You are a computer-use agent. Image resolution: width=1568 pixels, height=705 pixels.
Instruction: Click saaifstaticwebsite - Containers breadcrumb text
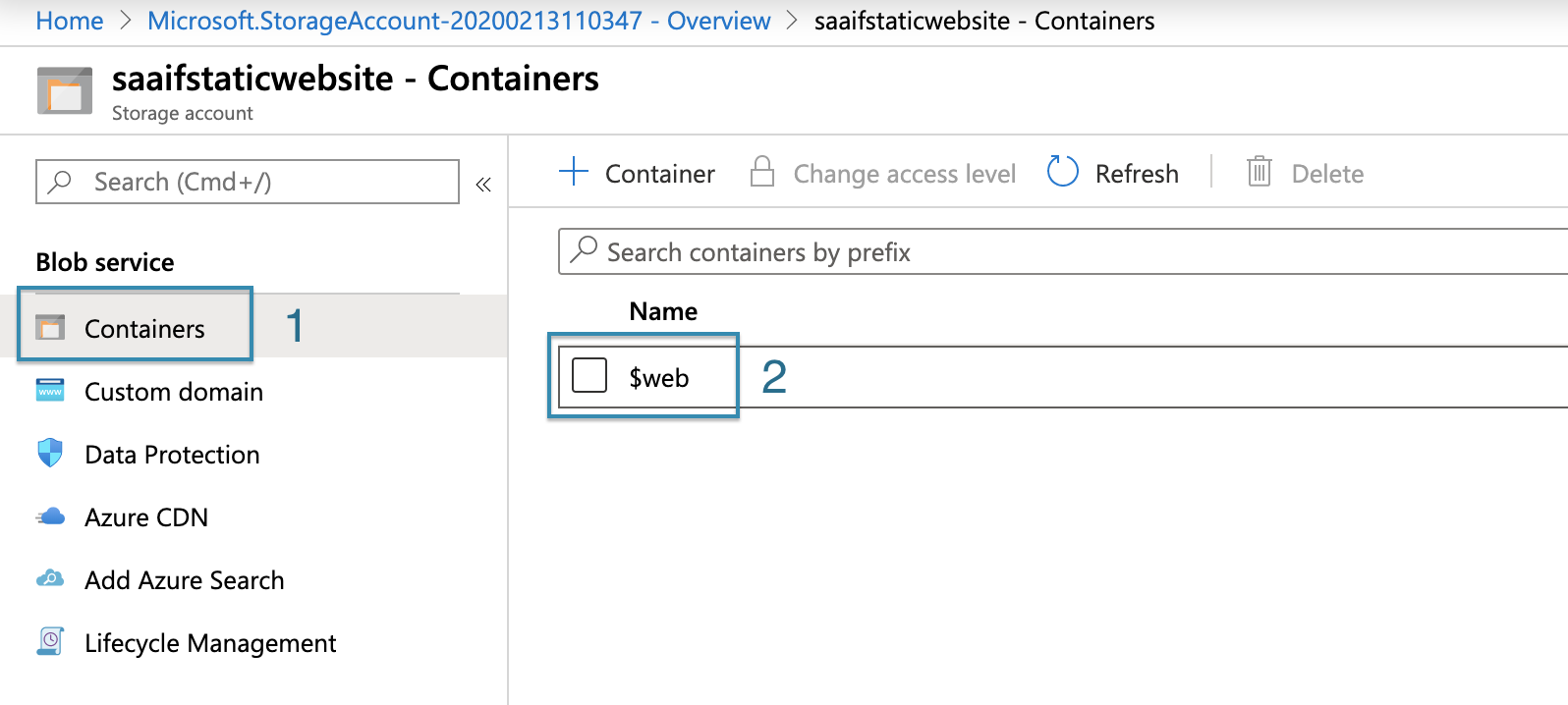click(x=984, y=21)
